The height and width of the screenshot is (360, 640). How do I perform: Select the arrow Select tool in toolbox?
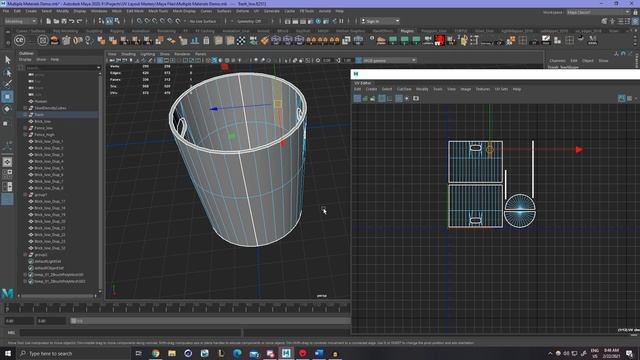[7, 60]
